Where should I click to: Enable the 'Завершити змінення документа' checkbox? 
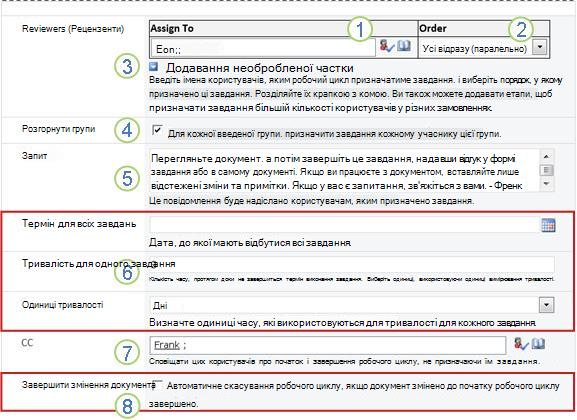157,385
